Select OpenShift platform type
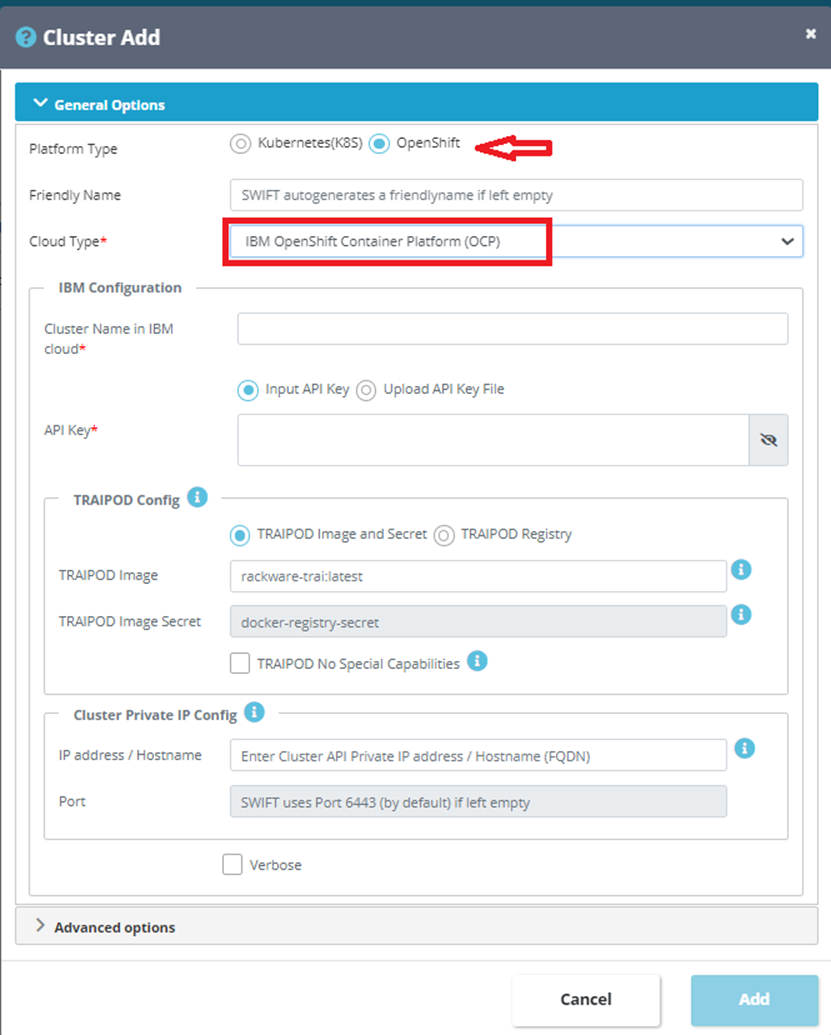Screen dimensions: 831x1035 tap(379, 143)
